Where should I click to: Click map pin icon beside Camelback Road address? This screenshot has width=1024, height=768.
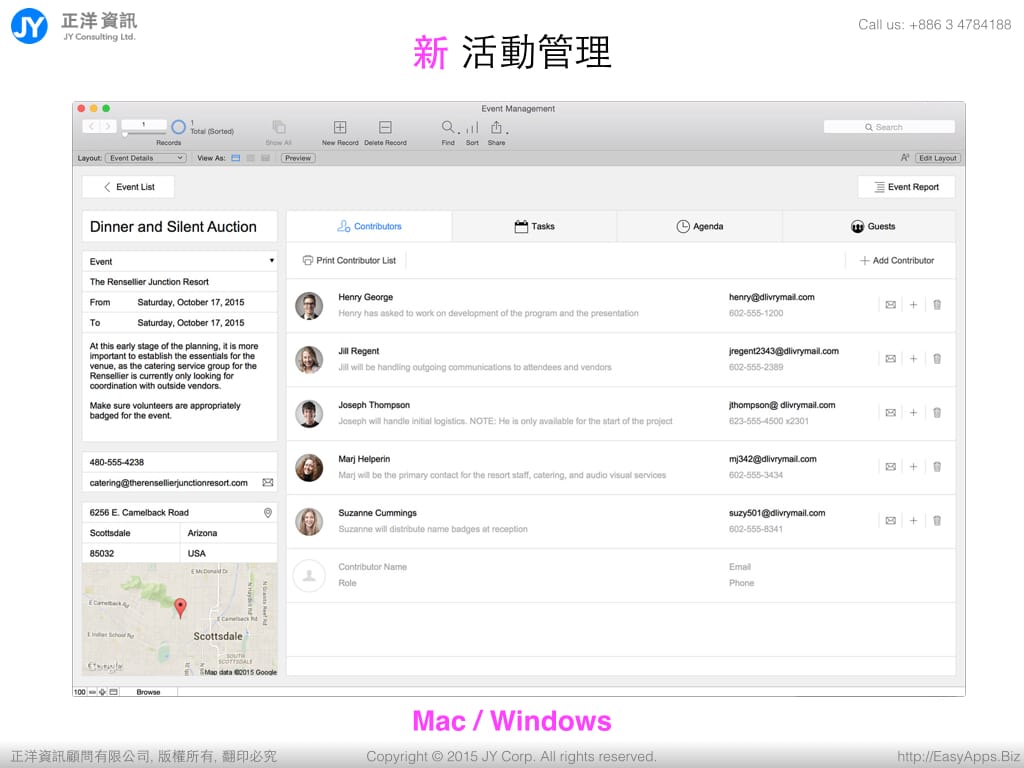(267, 513)
